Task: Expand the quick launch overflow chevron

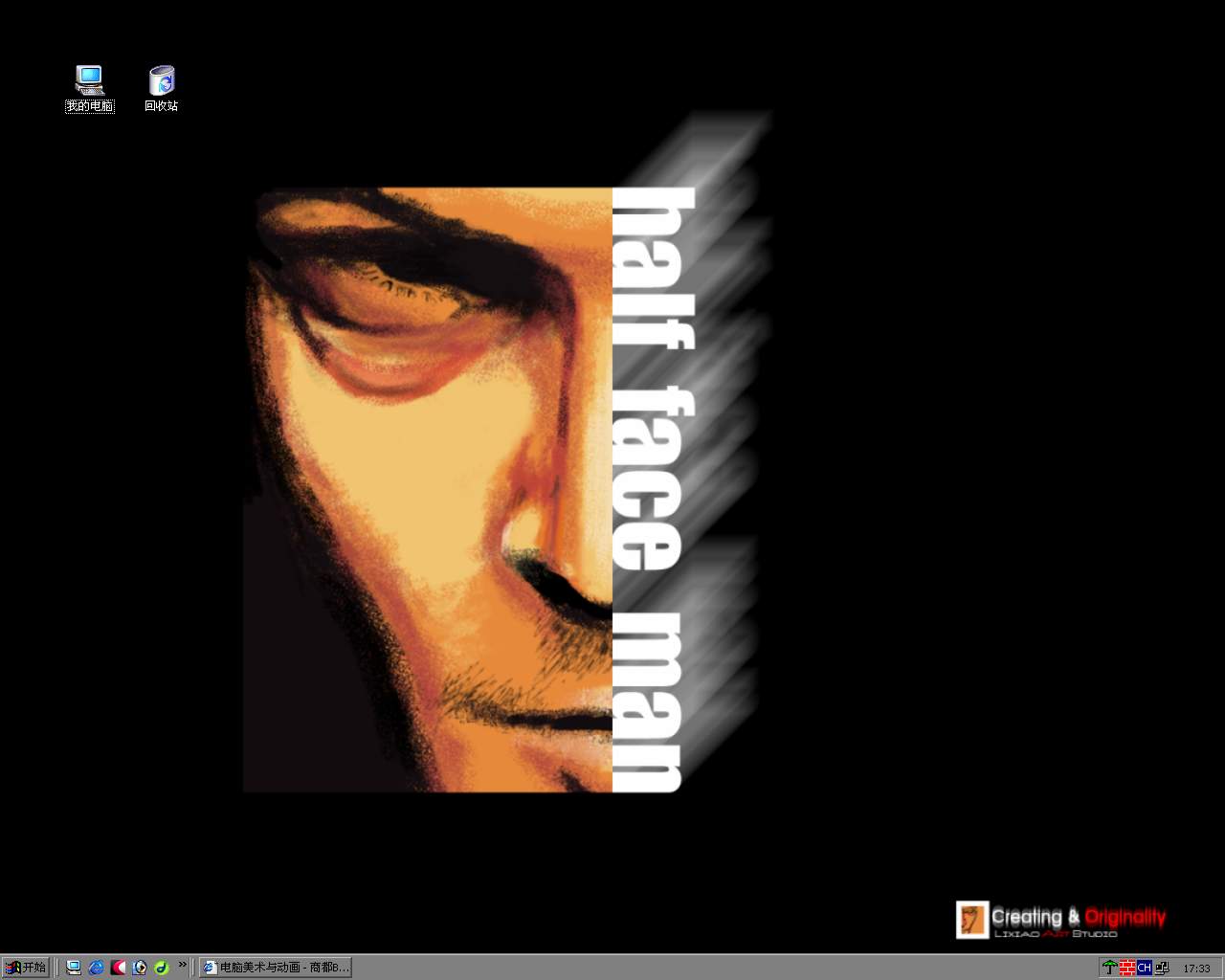Action: (x=182, y=965)
